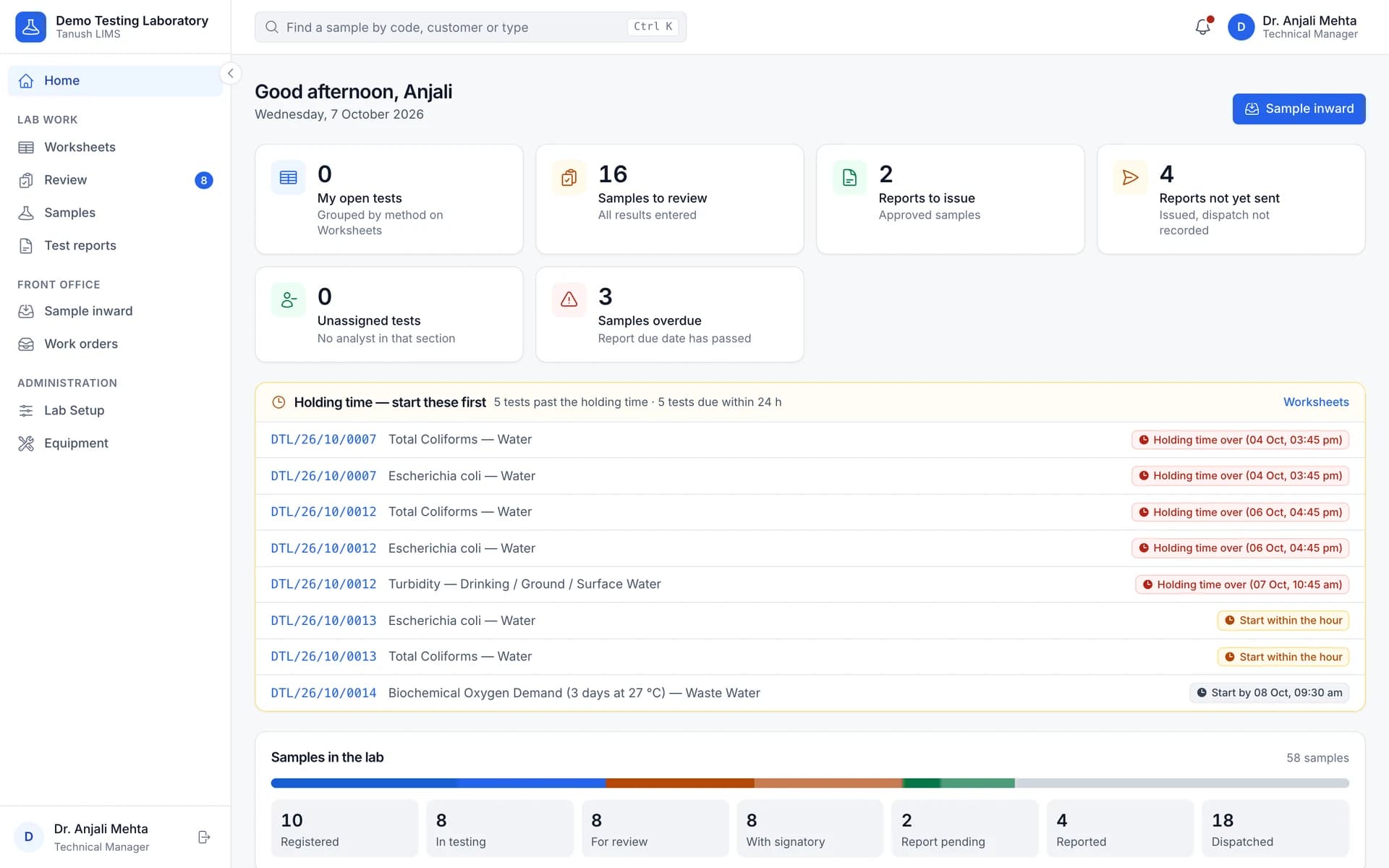Click the Holding time clock icon
Image resolution: width=1389 pixels, height=868 pixels.
(279, 402)
